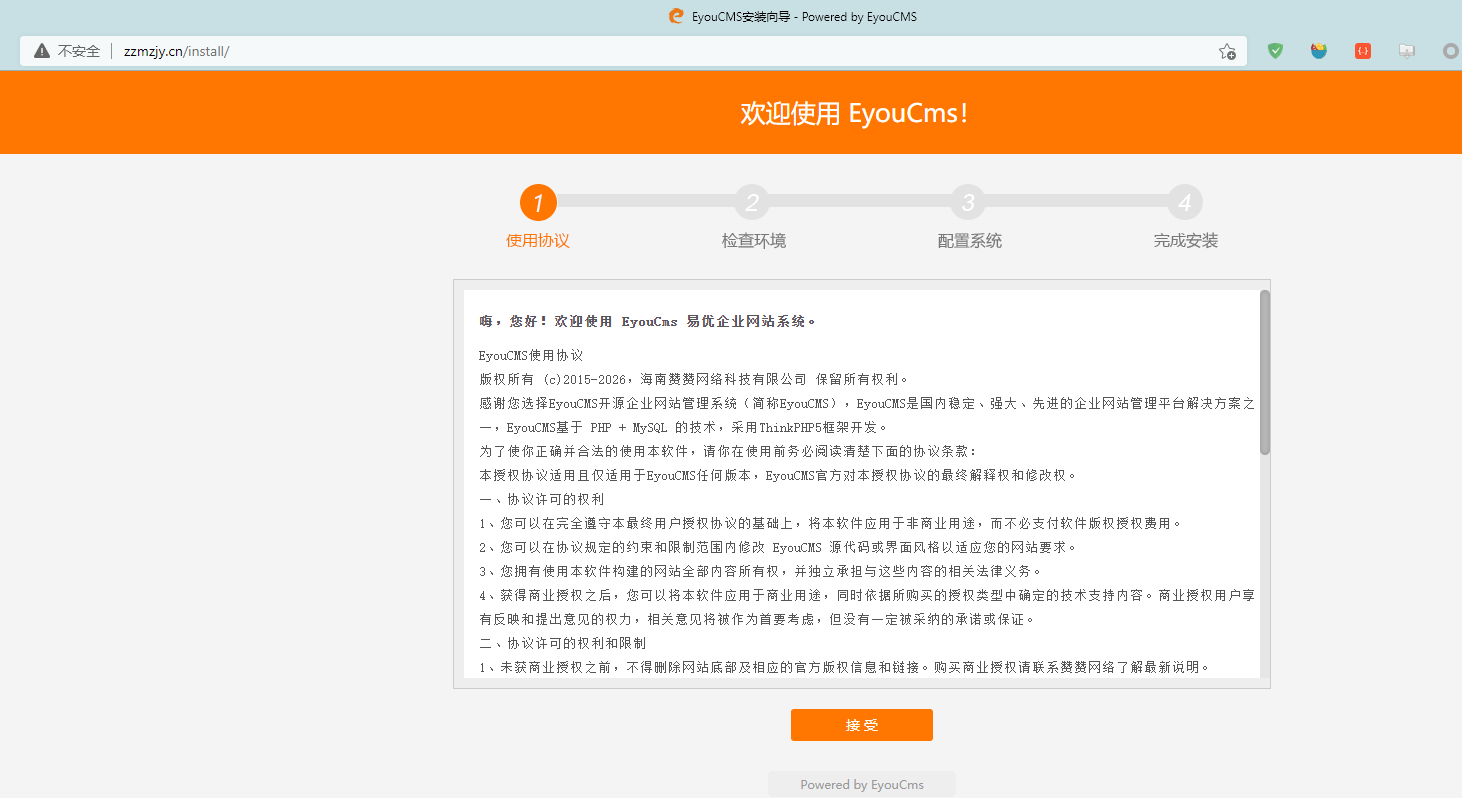Click the 不安全 security label
1462x798 pixels.
point(79,51)
